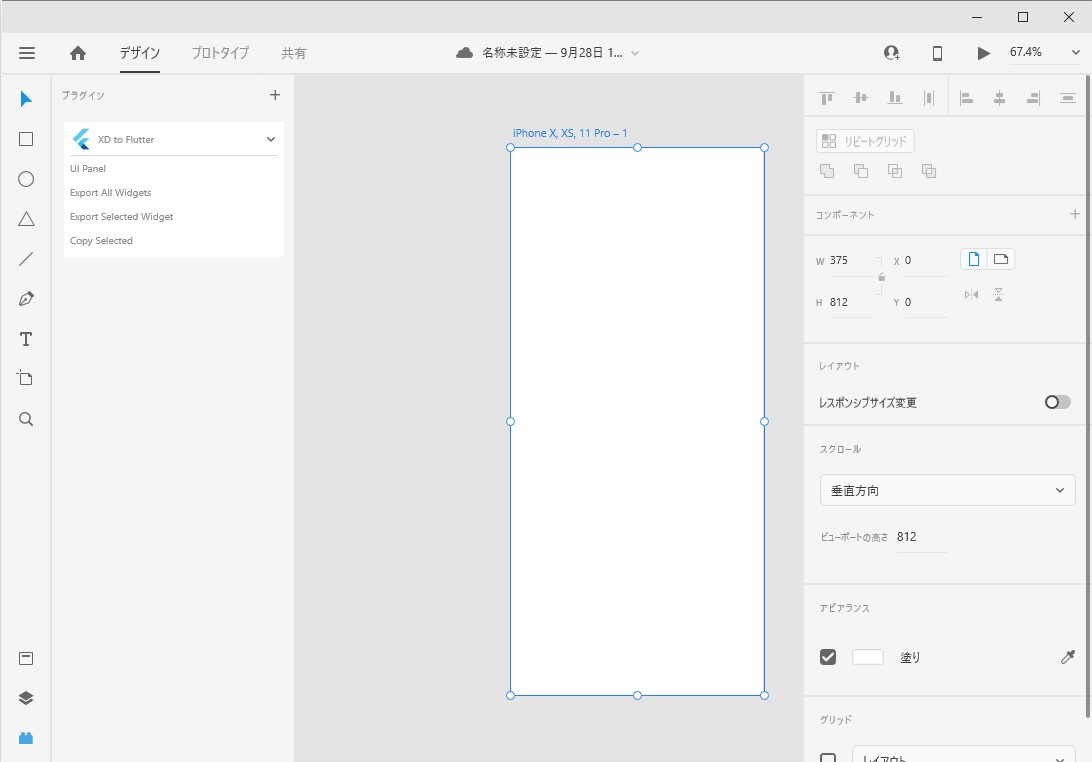
Task: Click Export Selected Widget
Action: 121,217
